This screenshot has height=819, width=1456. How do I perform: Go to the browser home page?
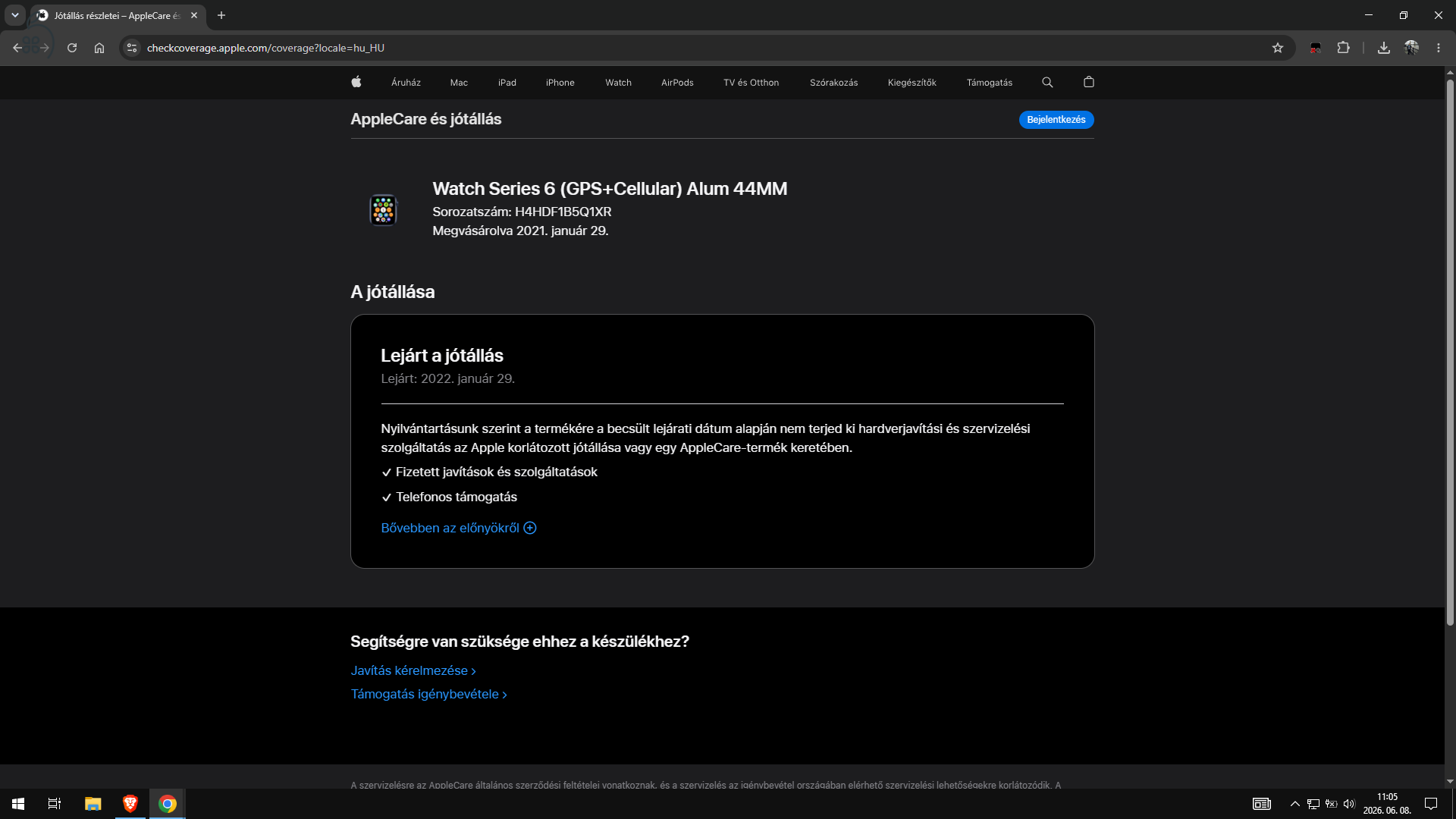tap(99, 48)
